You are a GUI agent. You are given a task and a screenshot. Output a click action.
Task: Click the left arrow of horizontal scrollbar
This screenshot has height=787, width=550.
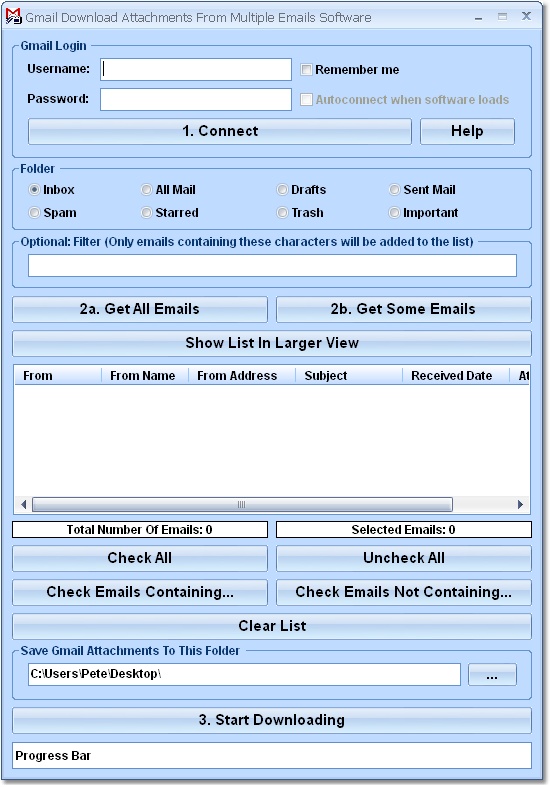pyautogui.click(x=23, y=504)
